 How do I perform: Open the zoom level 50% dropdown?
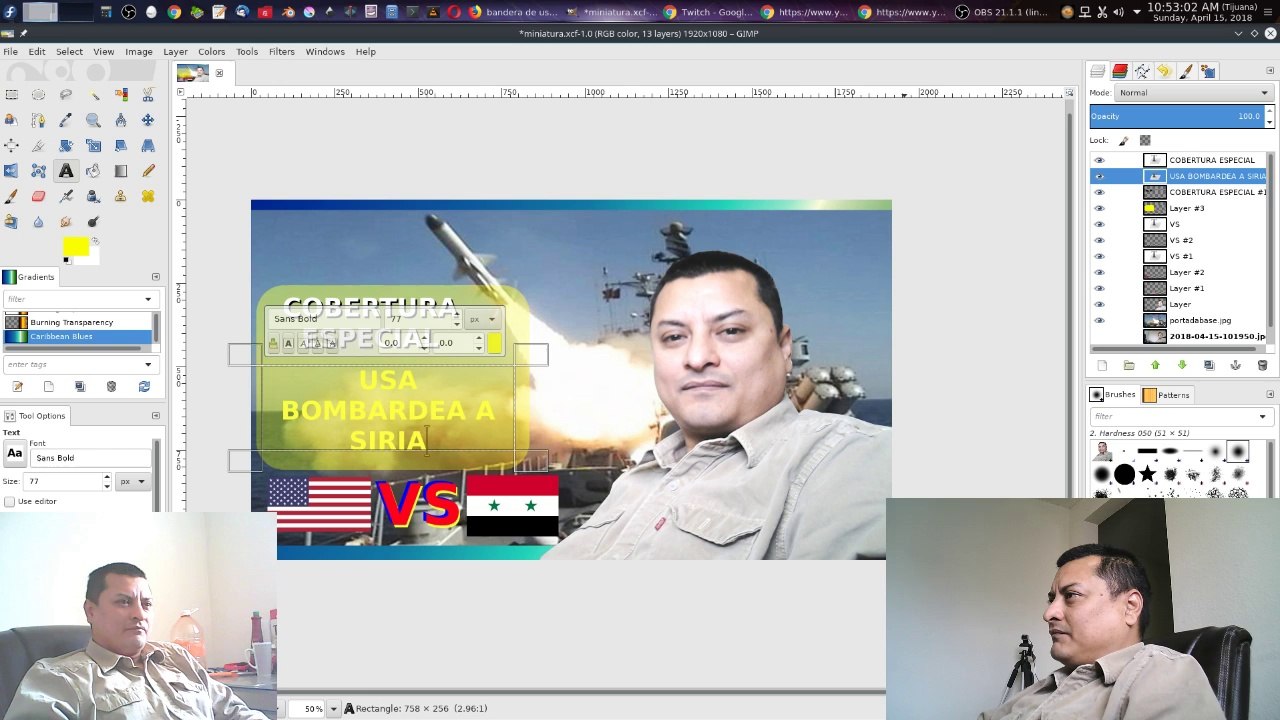(334, 709)
